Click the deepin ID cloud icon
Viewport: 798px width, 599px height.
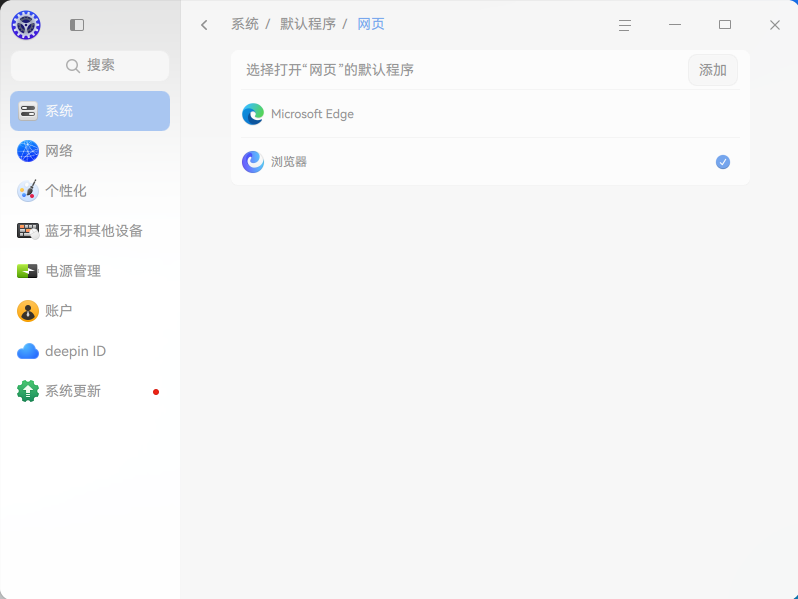28,351
